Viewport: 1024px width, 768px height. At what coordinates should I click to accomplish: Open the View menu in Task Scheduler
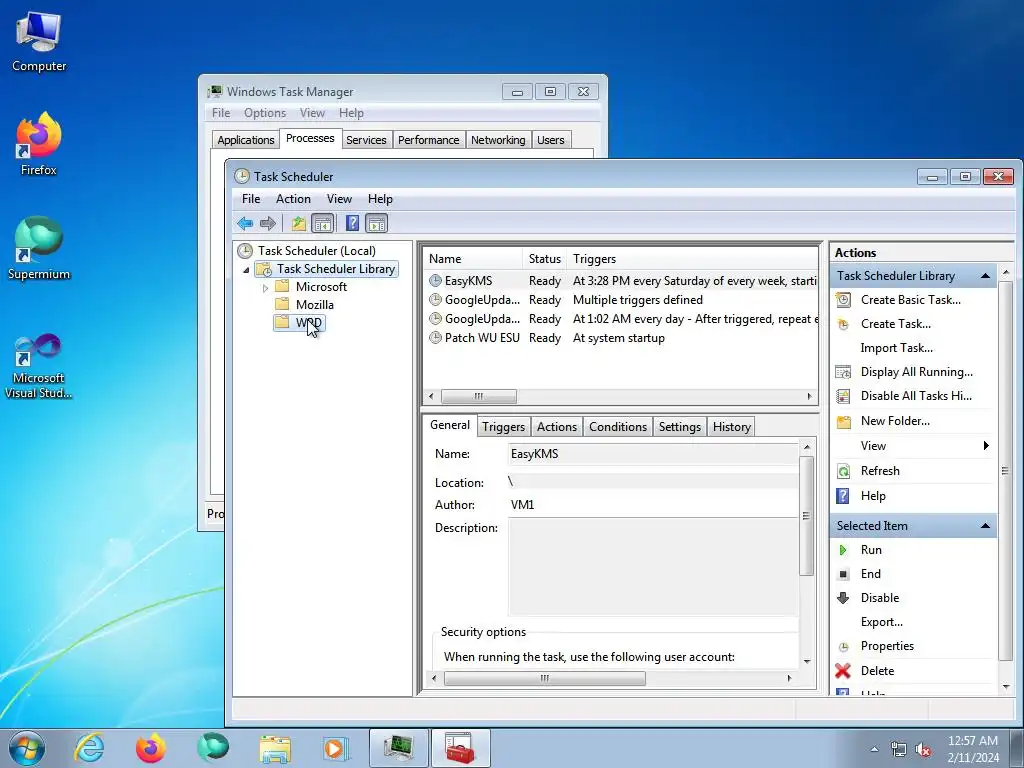click(x=339, y=199)
